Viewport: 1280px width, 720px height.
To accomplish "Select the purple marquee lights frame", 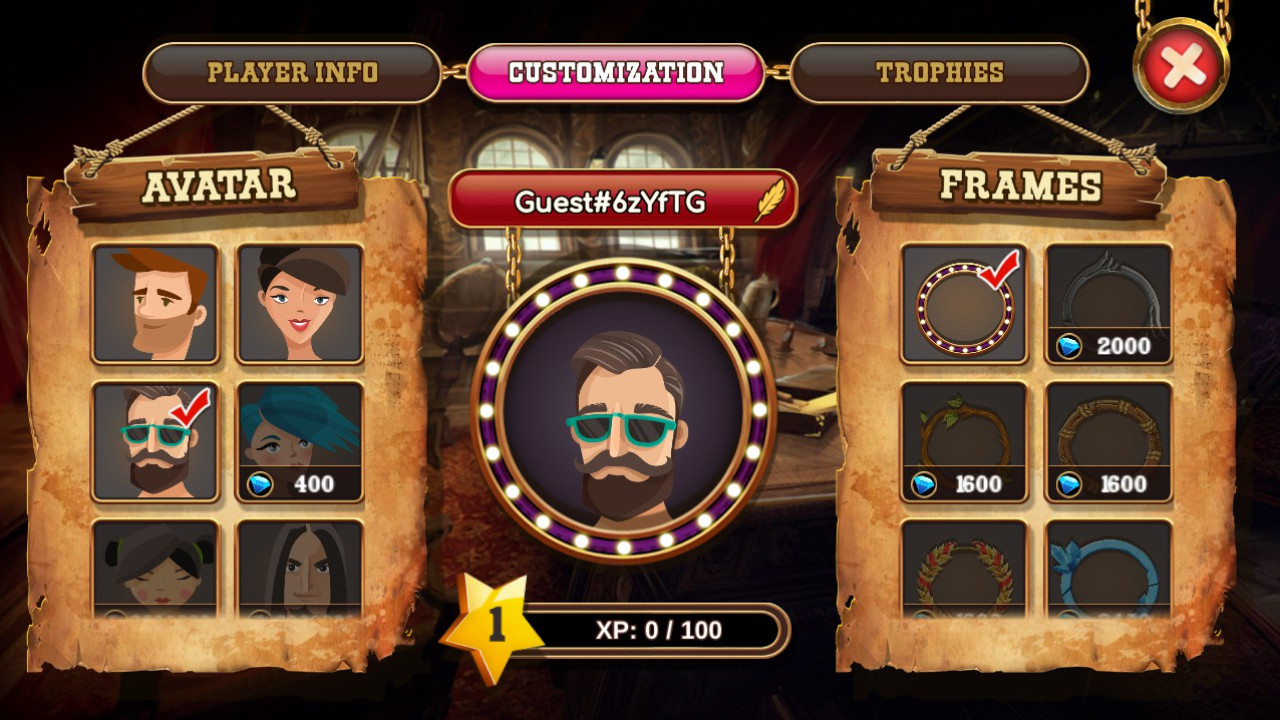I will click(964, 303).
